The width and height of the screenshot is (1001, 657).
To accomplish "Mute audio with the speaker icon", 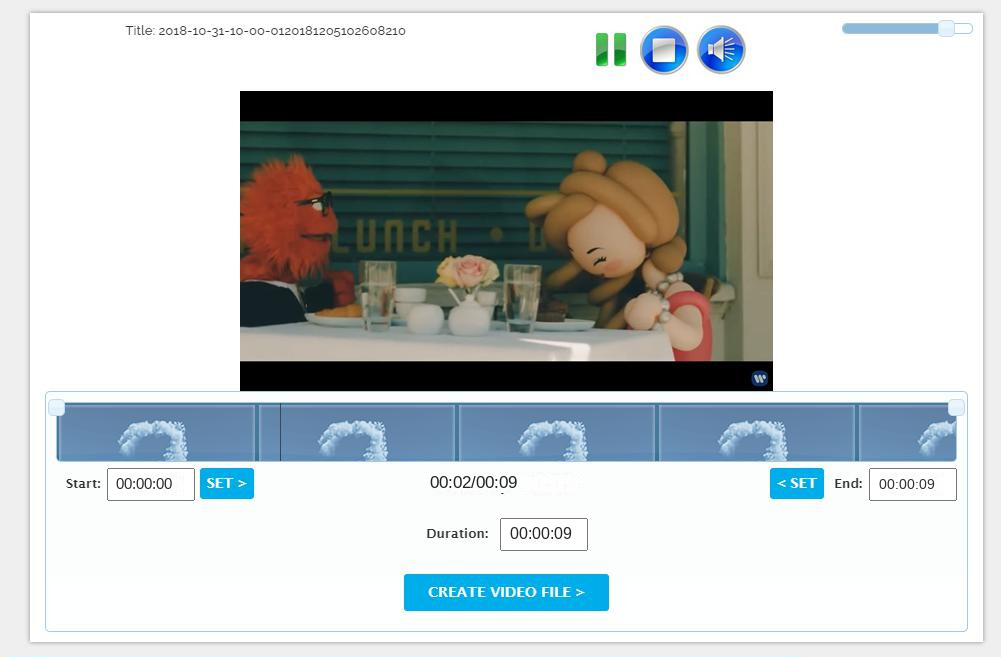I will [x=721, y=50].
